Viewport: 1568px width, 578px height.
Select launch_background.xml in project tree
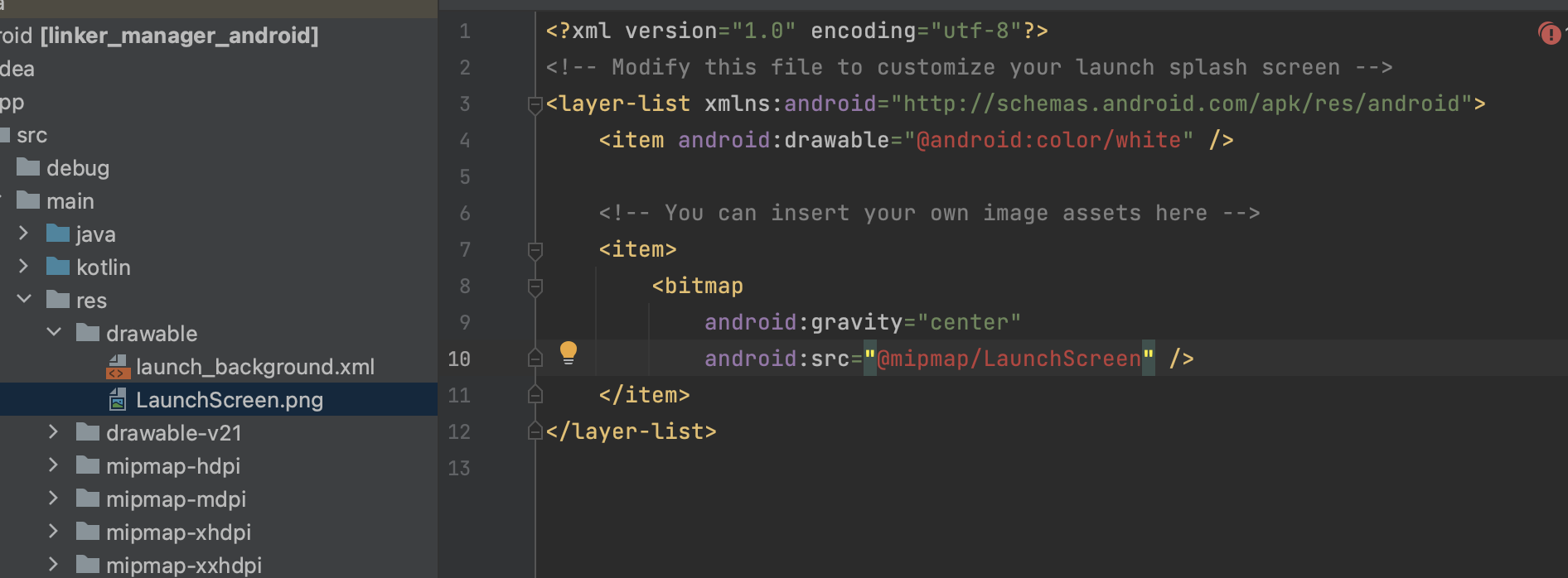click(x=254, y=367)
